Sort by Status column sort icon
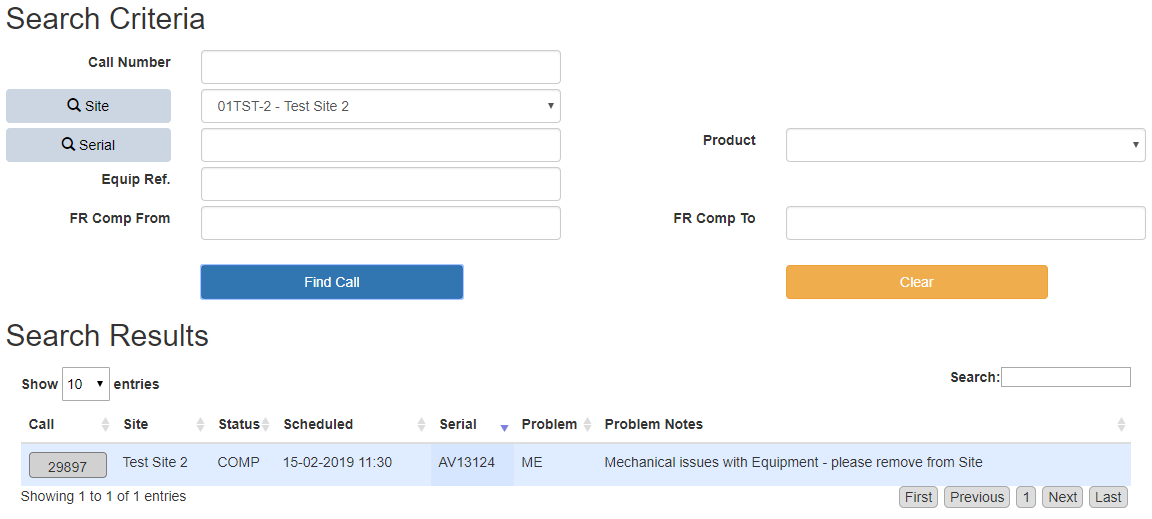1152x519 pixels. pos(266,425)
